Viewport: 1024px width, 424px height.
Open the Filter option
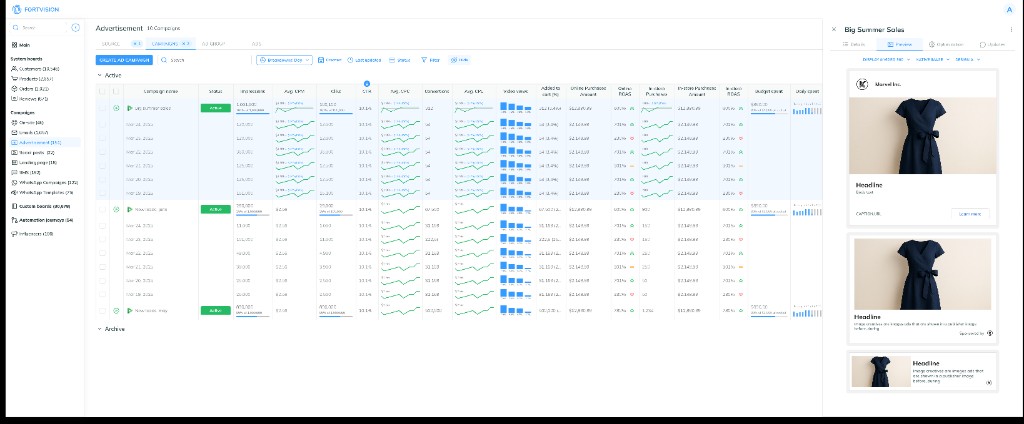(x=430, y=59)
